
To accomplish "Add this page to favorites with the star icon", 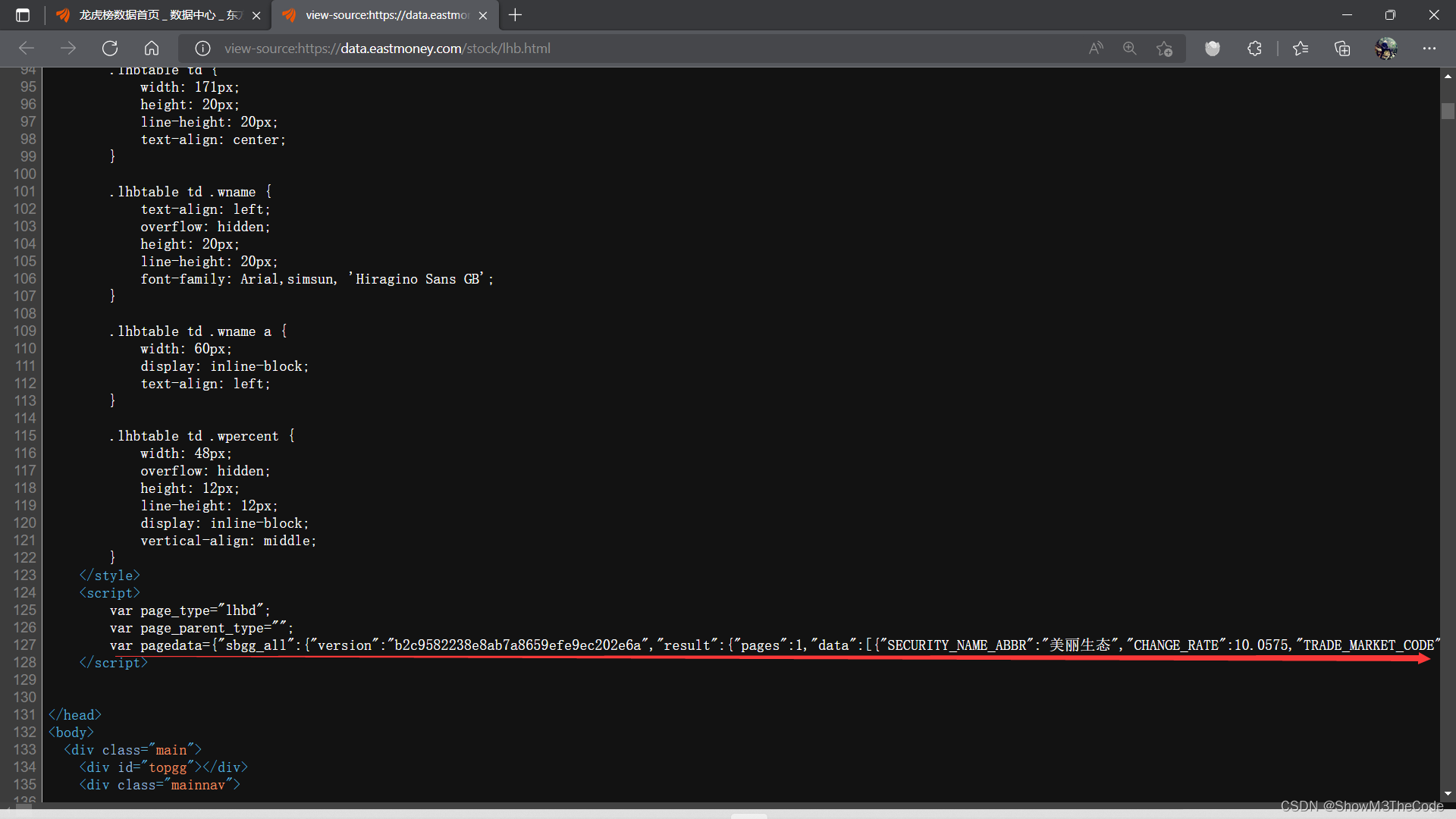I will pyautogui.click(x=1164, y=49).
